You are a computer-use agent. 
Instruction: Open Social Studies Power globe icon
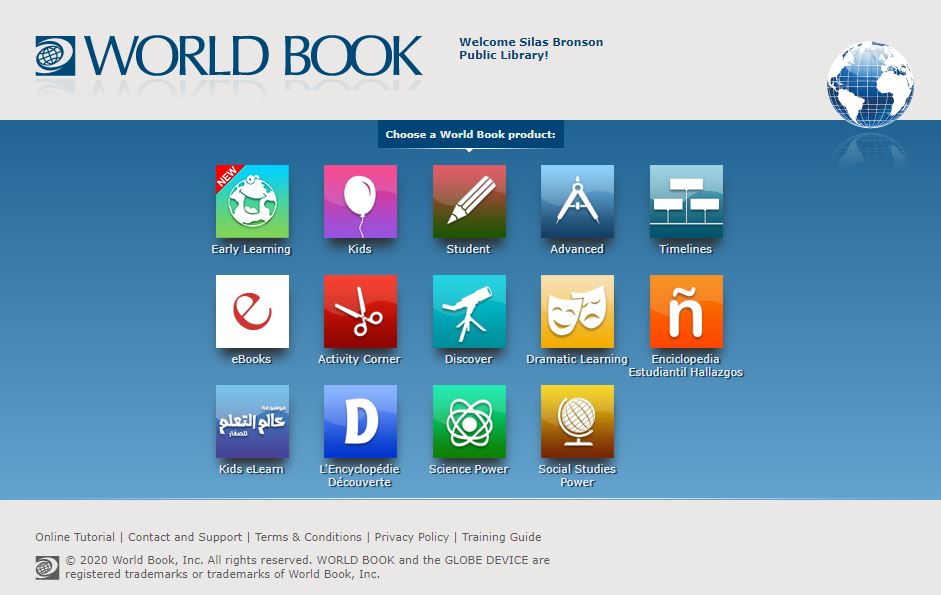[577, 422]
